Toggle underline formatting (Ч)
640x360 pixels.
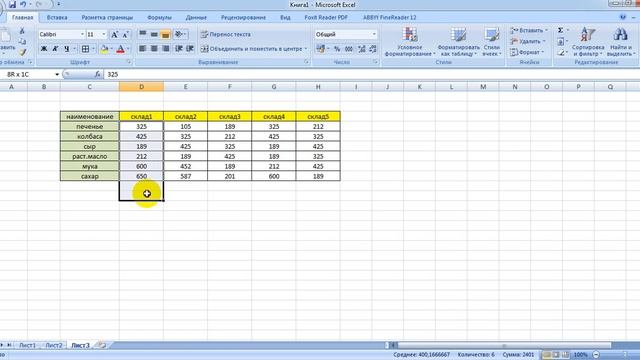[x=67, y=49]
